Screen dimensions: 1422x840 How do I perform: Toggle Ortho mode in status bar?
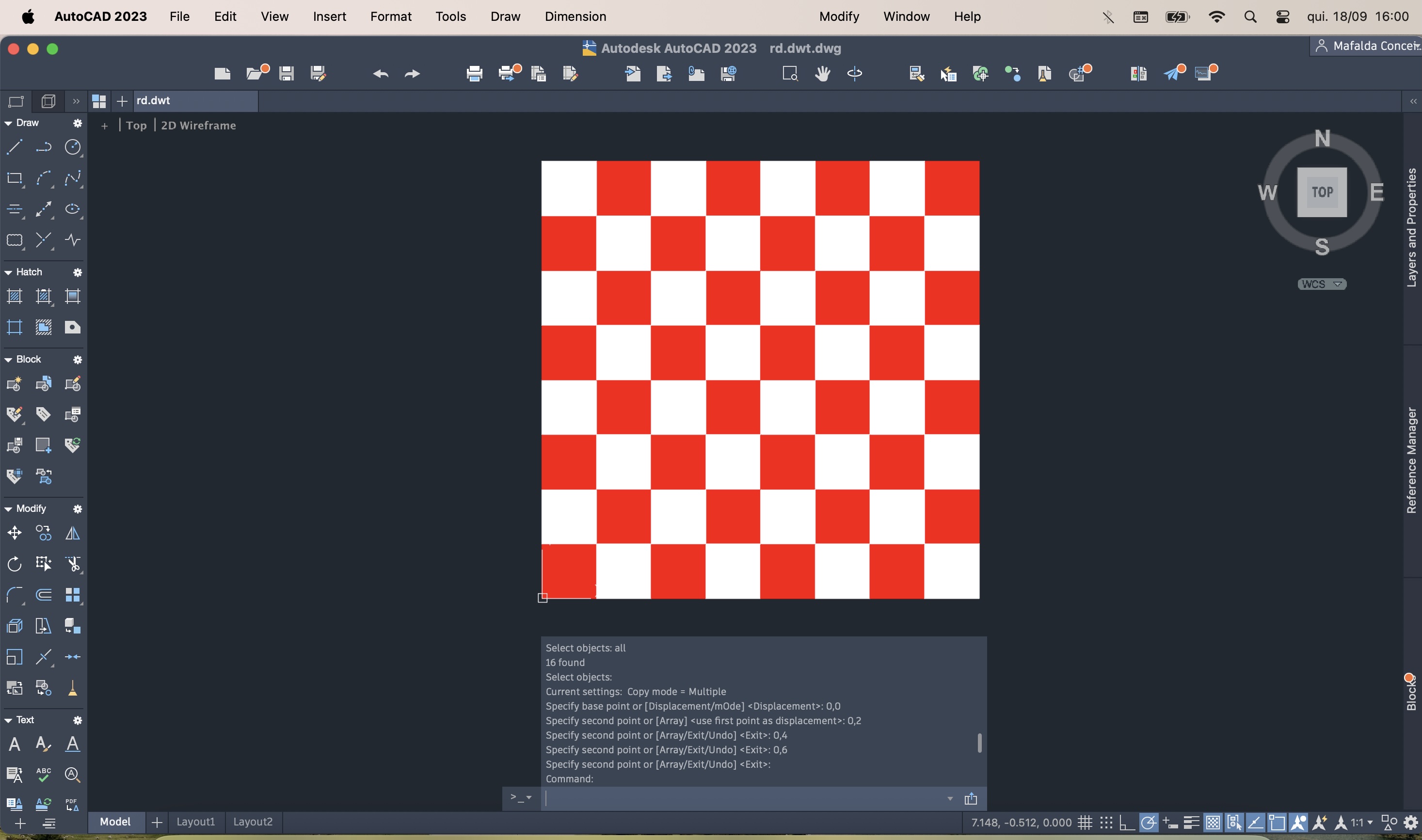point(1127,823)
